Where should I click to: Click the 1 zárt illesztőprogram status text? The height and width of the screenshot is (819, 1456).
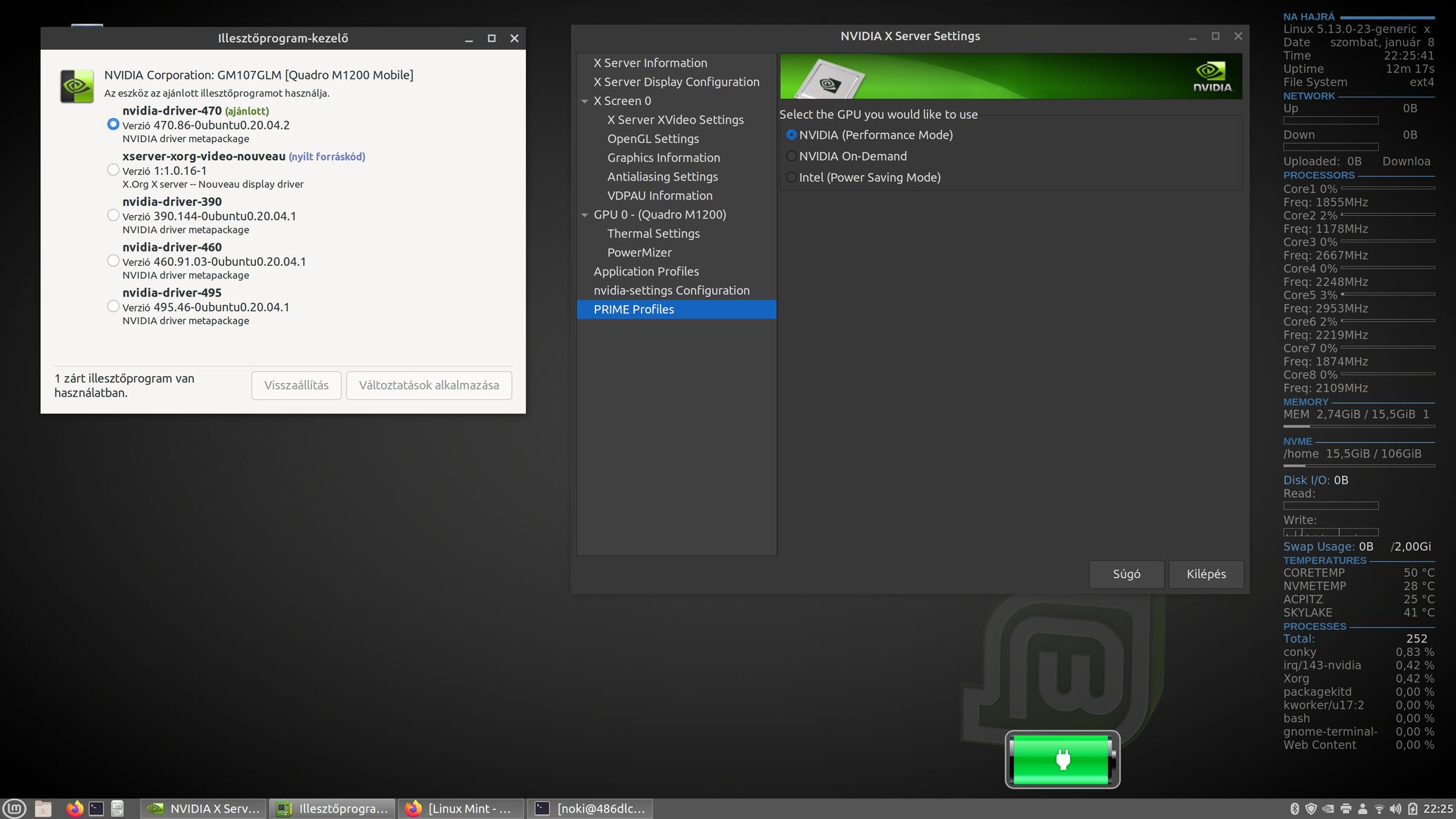point(124,385)
